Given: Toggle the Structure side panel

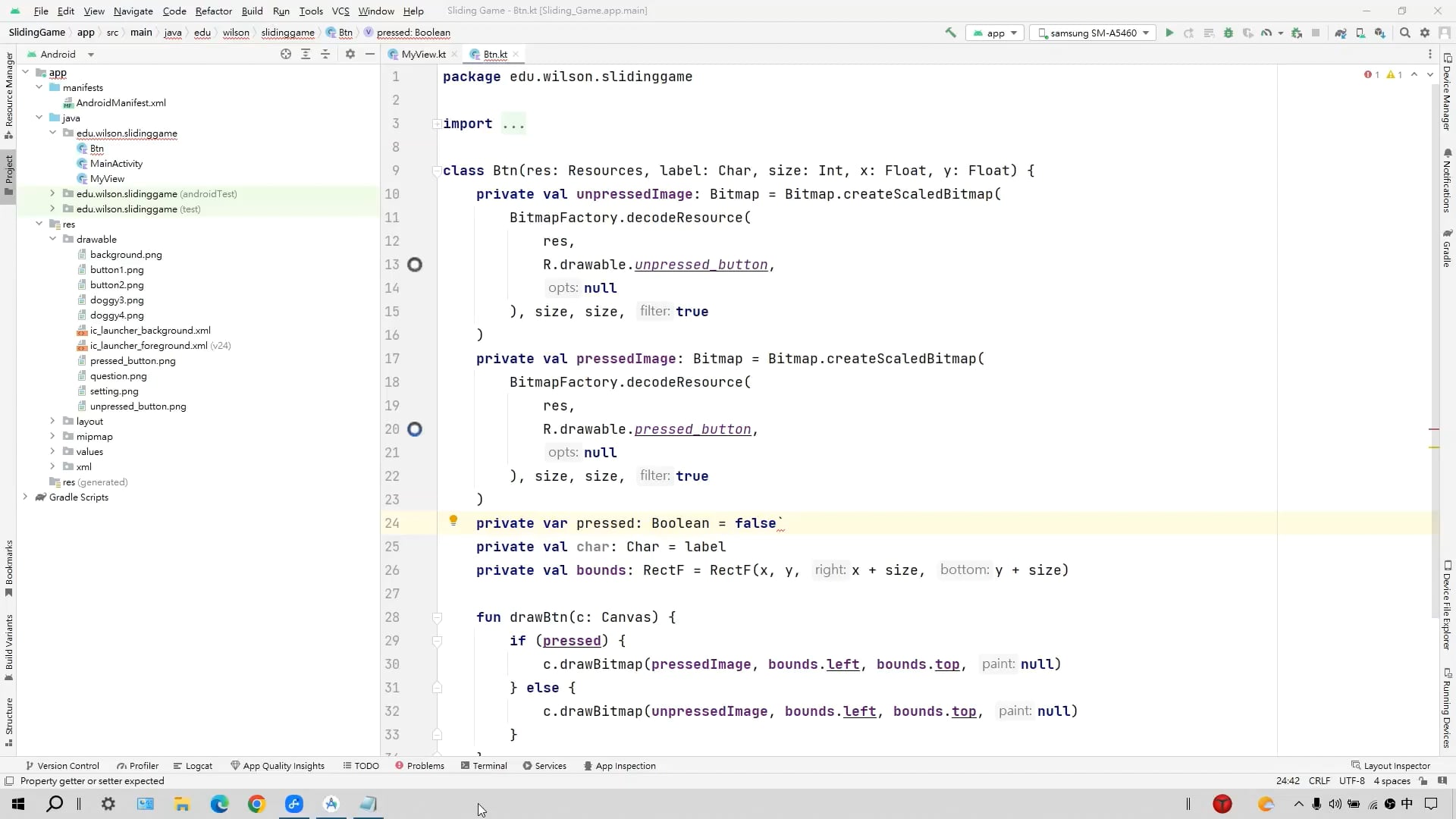Looking at the screenshot, I should click(8, 721).
